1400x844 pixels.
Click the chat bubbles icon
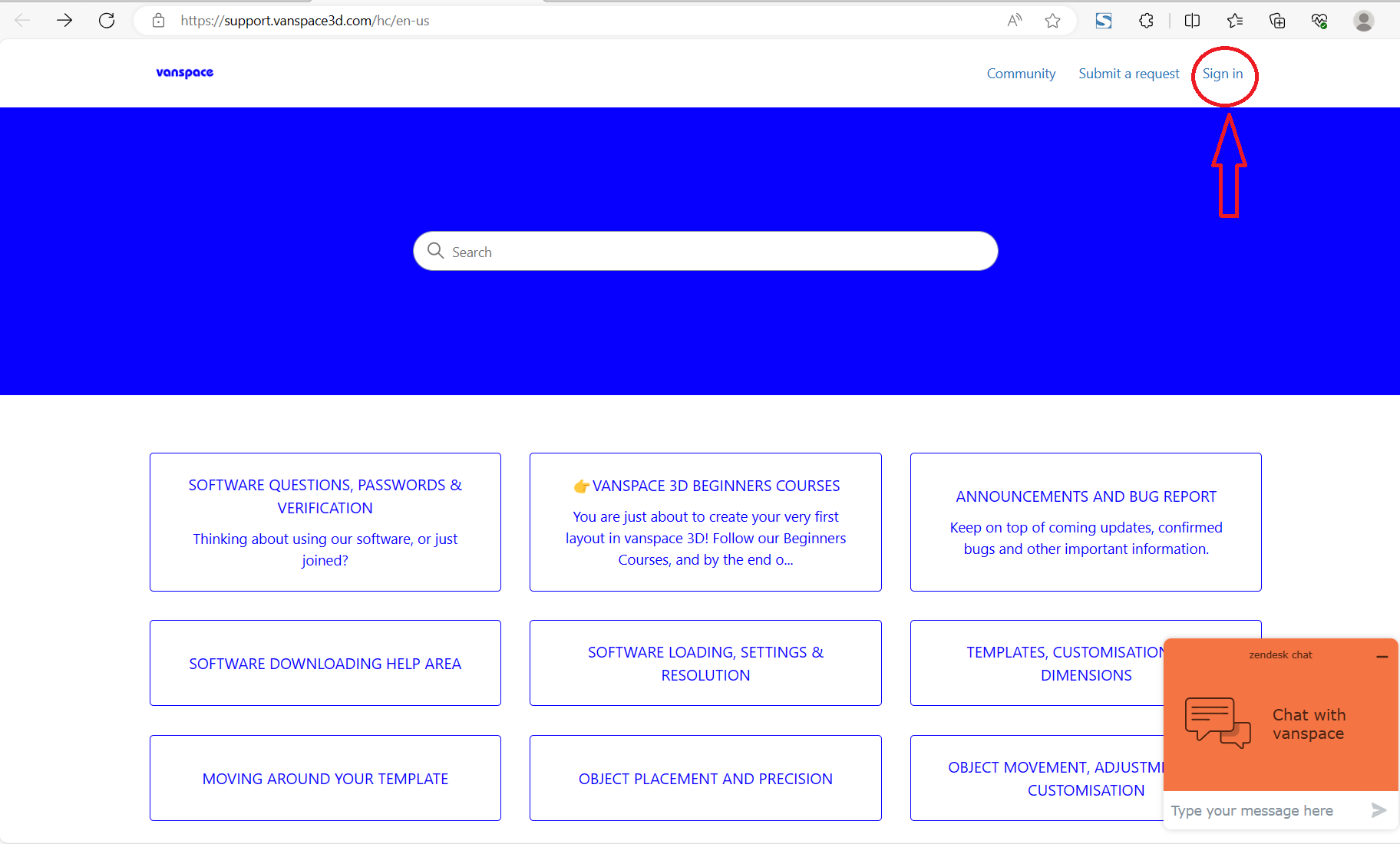coord(1218,723)
